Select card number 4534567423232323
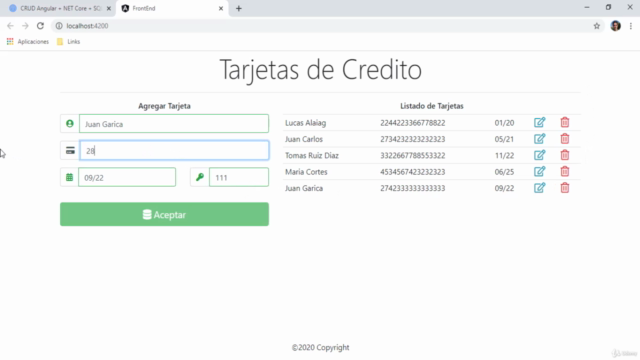 pyautogui.click(x=413, y=172)
